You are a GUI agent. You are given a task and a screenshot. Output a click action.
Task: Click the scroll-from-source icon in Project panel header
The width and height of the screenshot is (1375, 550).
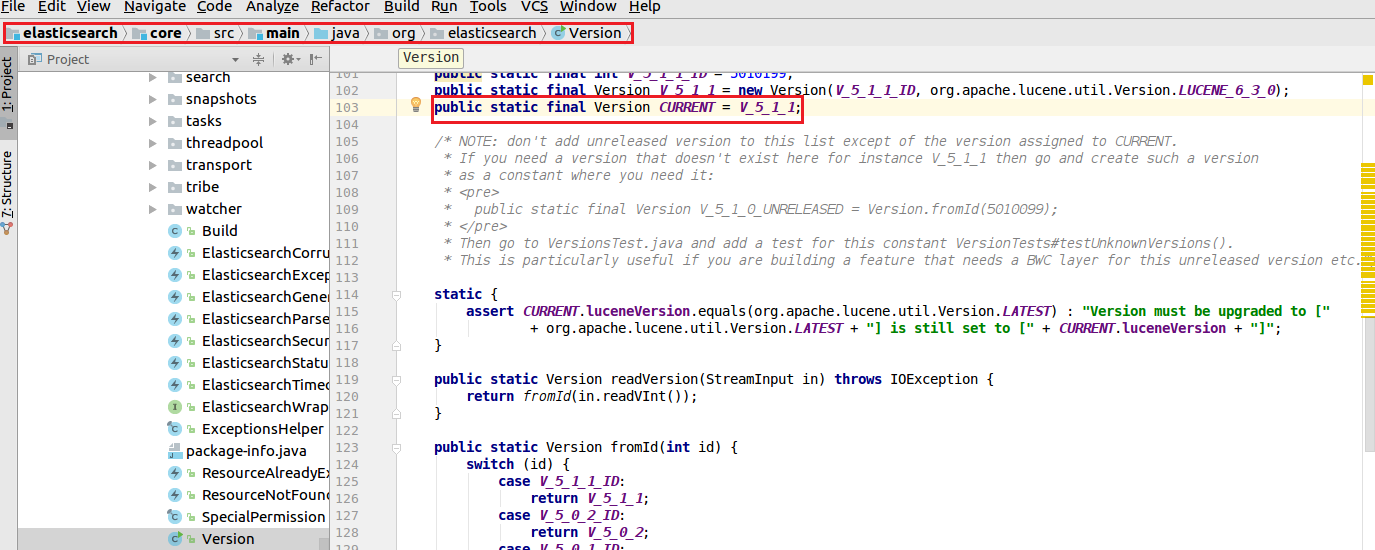(x=258, y=60)
